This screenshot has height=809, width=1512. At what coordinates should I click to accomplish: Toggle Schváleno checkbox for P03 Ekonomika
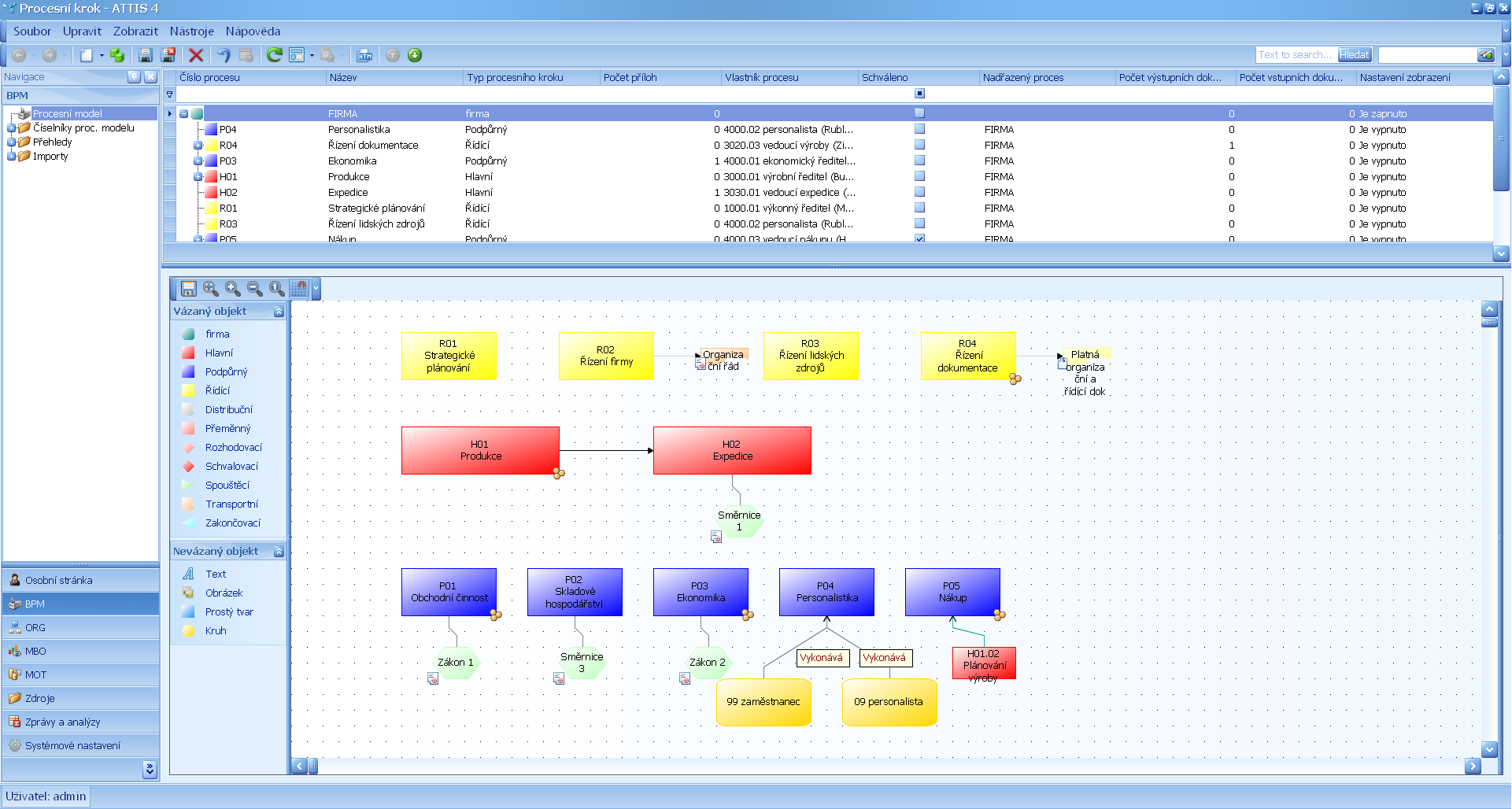tap(919, 161)
